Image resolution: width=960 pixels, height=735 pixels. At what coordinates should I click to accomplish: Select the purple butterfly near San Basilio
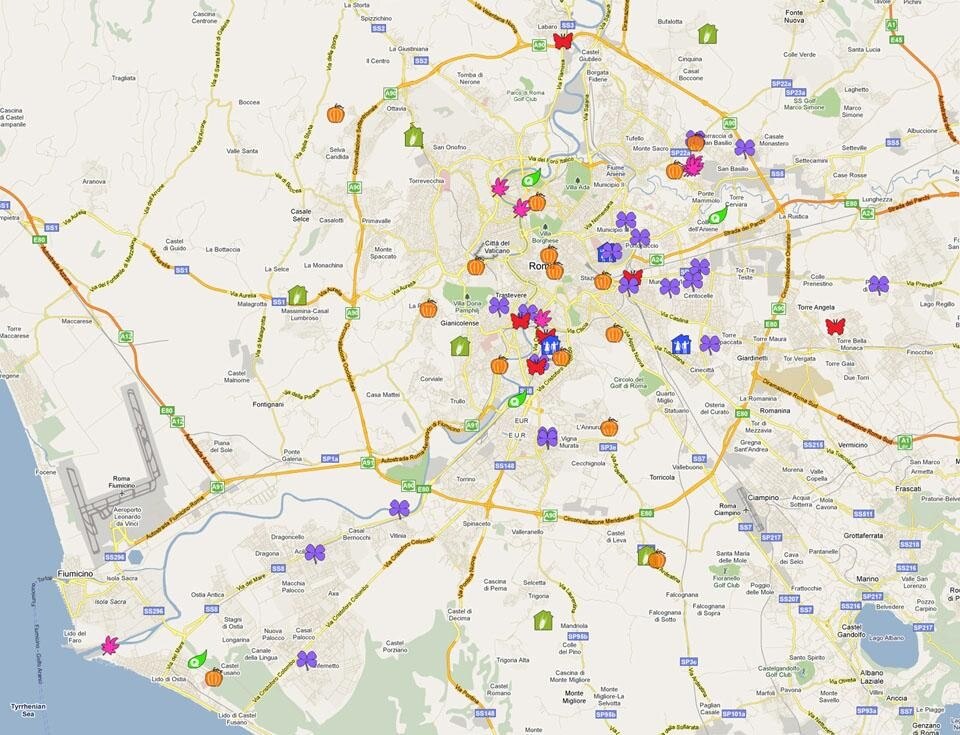click(745, 148)
